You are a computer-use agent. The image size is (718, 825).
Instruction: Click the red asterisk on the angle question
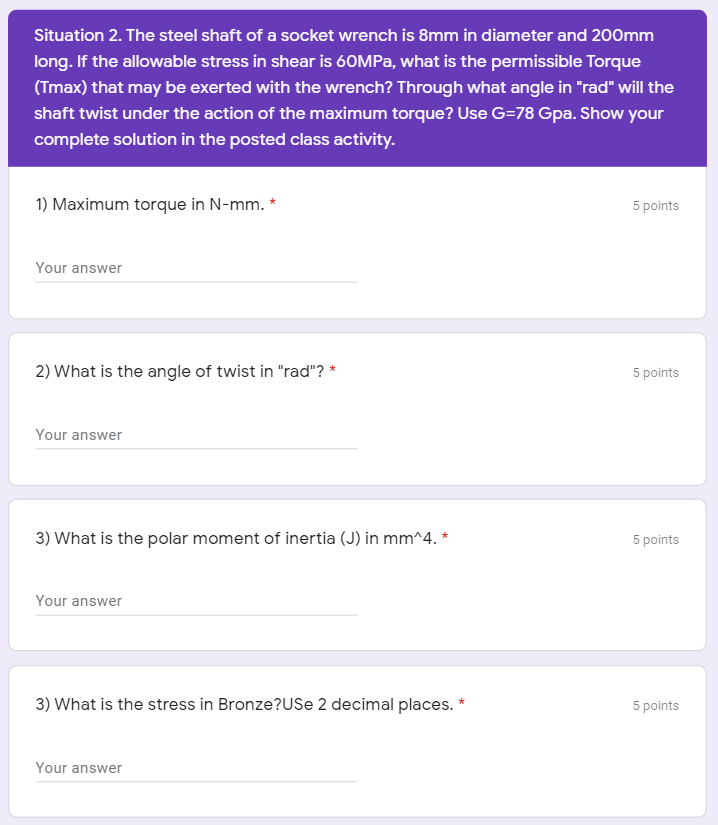[x=332, y=367]
